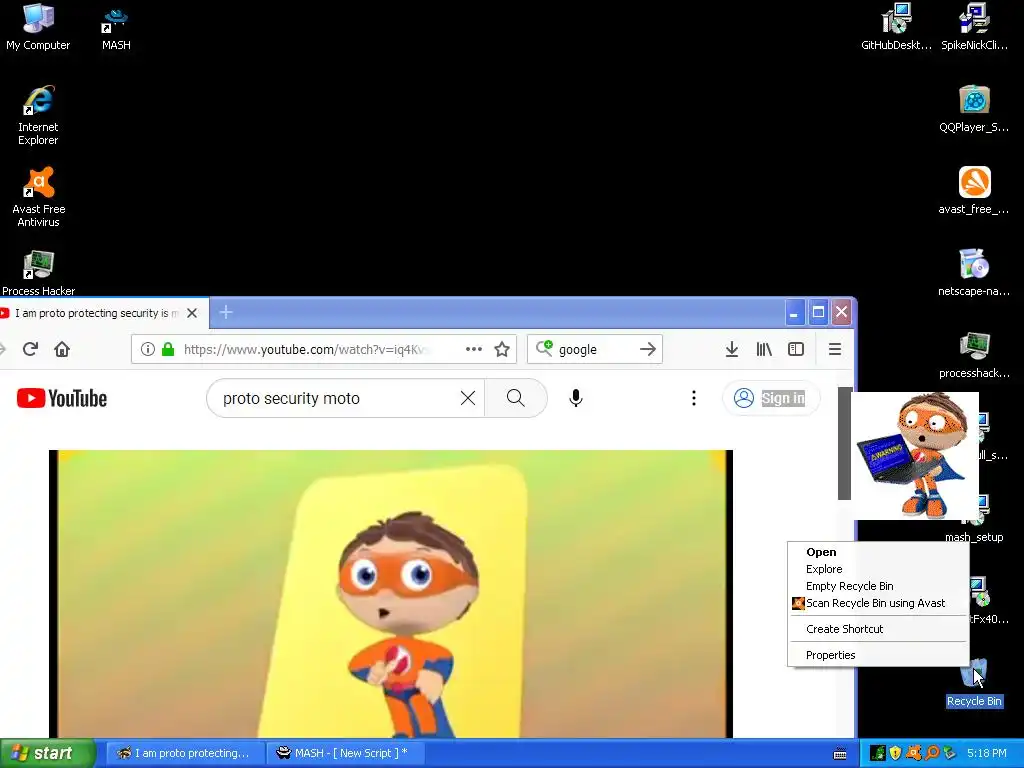Click the YouTube logo
Viewport: 1024px width, 768px height.
pos(62,398)
